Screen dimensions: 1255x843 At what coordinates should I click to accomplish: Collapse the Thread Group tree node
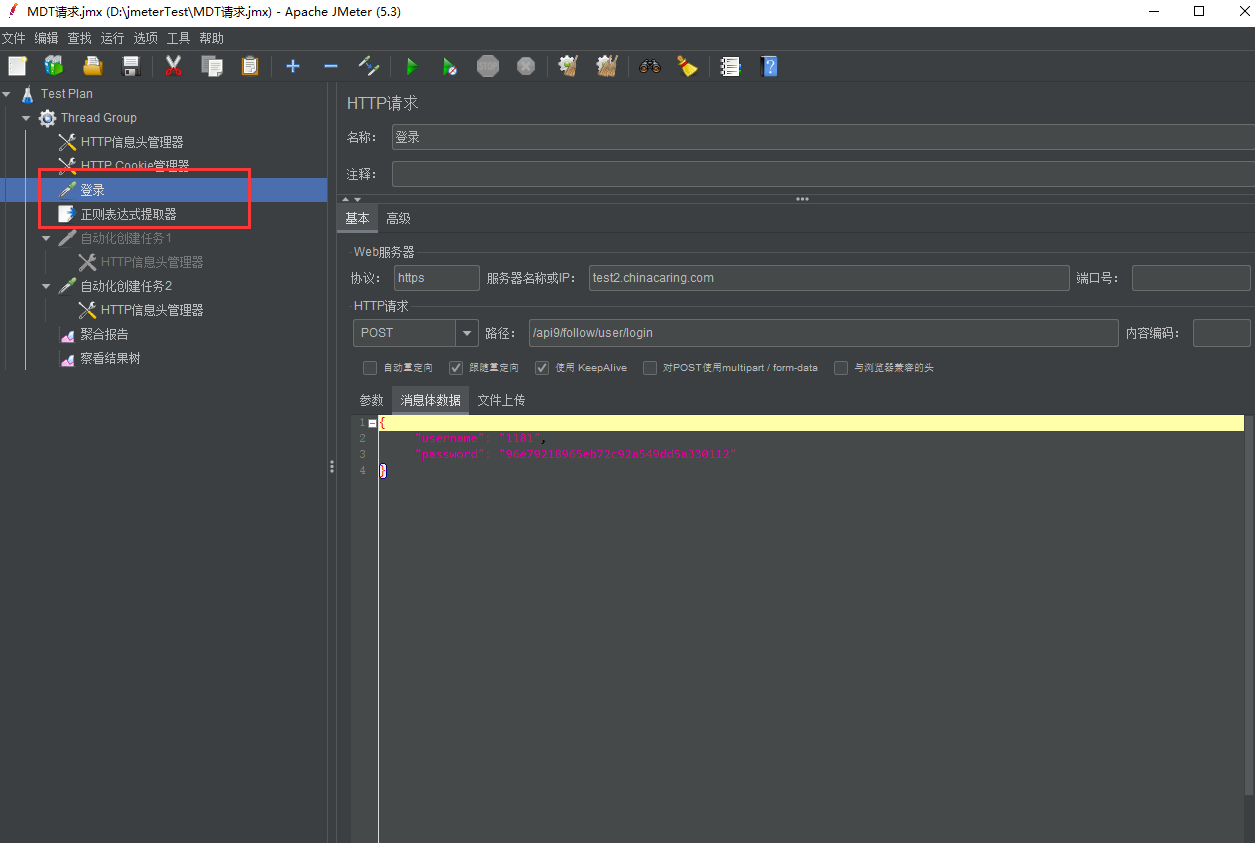point(26,118)
